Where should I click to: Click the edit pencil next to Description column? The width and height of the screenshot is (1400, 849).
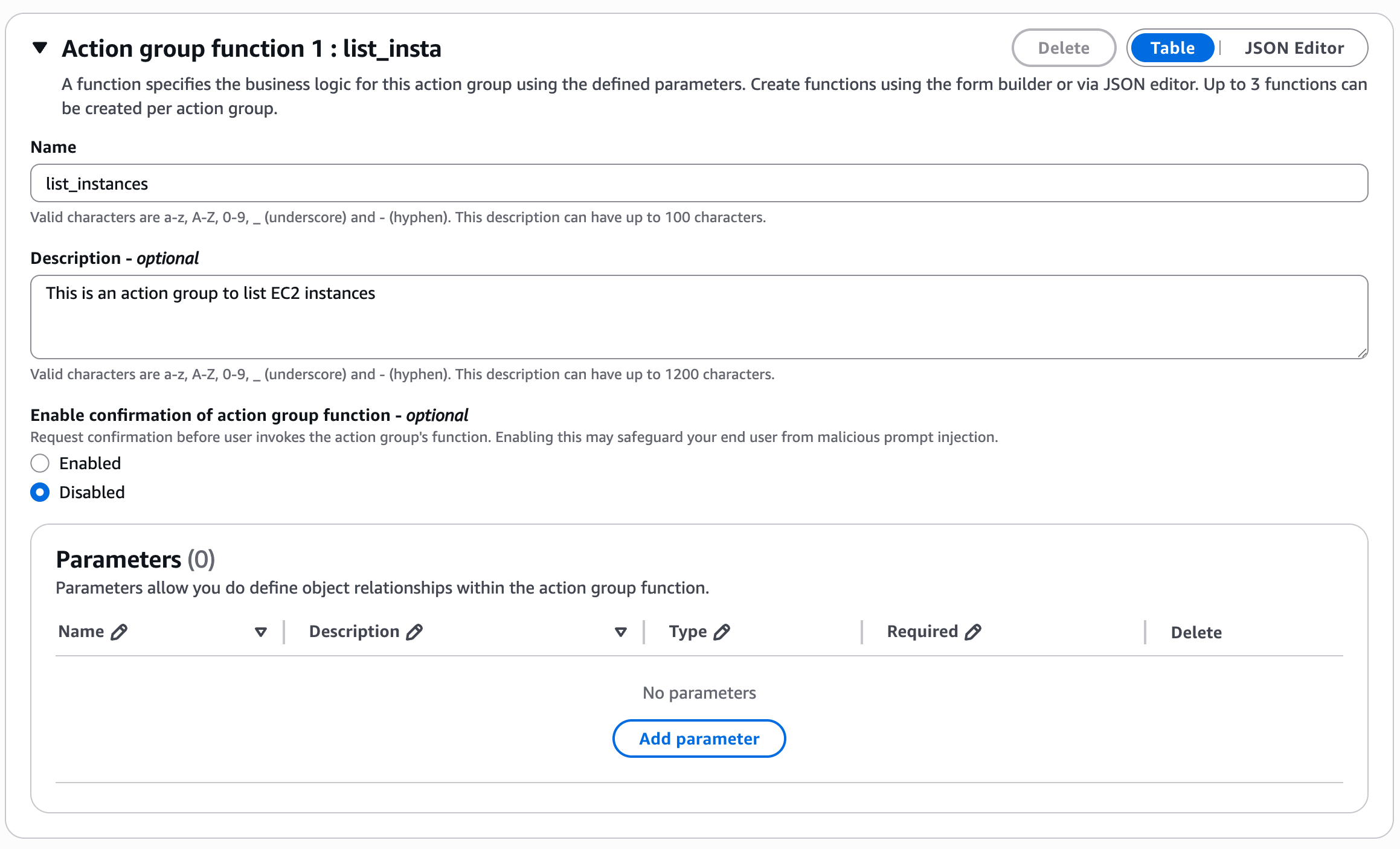point(414,632)
